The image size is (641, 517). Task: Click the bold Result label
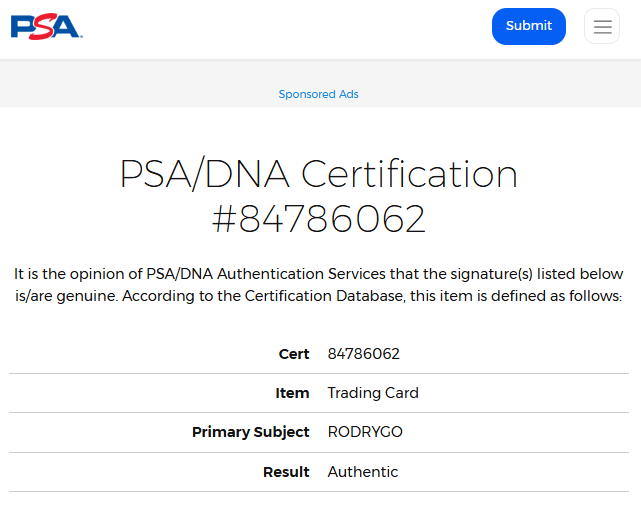click(x=286, y=472)
